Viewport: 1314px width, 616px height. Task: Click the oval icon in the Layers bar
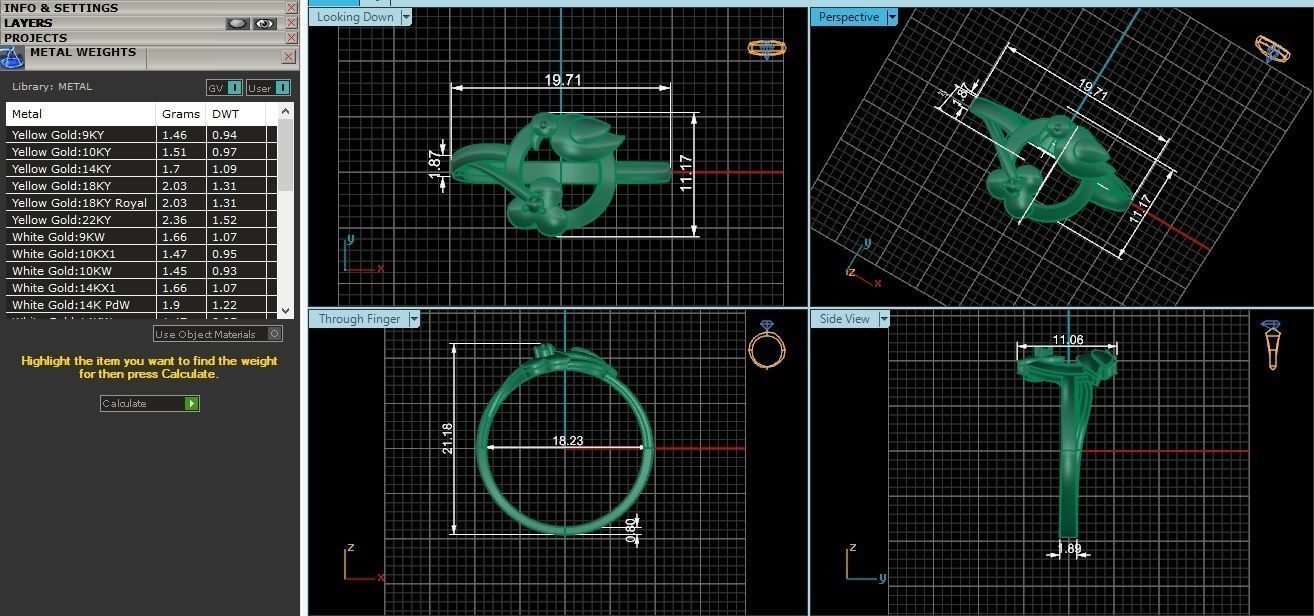[237, 23]
